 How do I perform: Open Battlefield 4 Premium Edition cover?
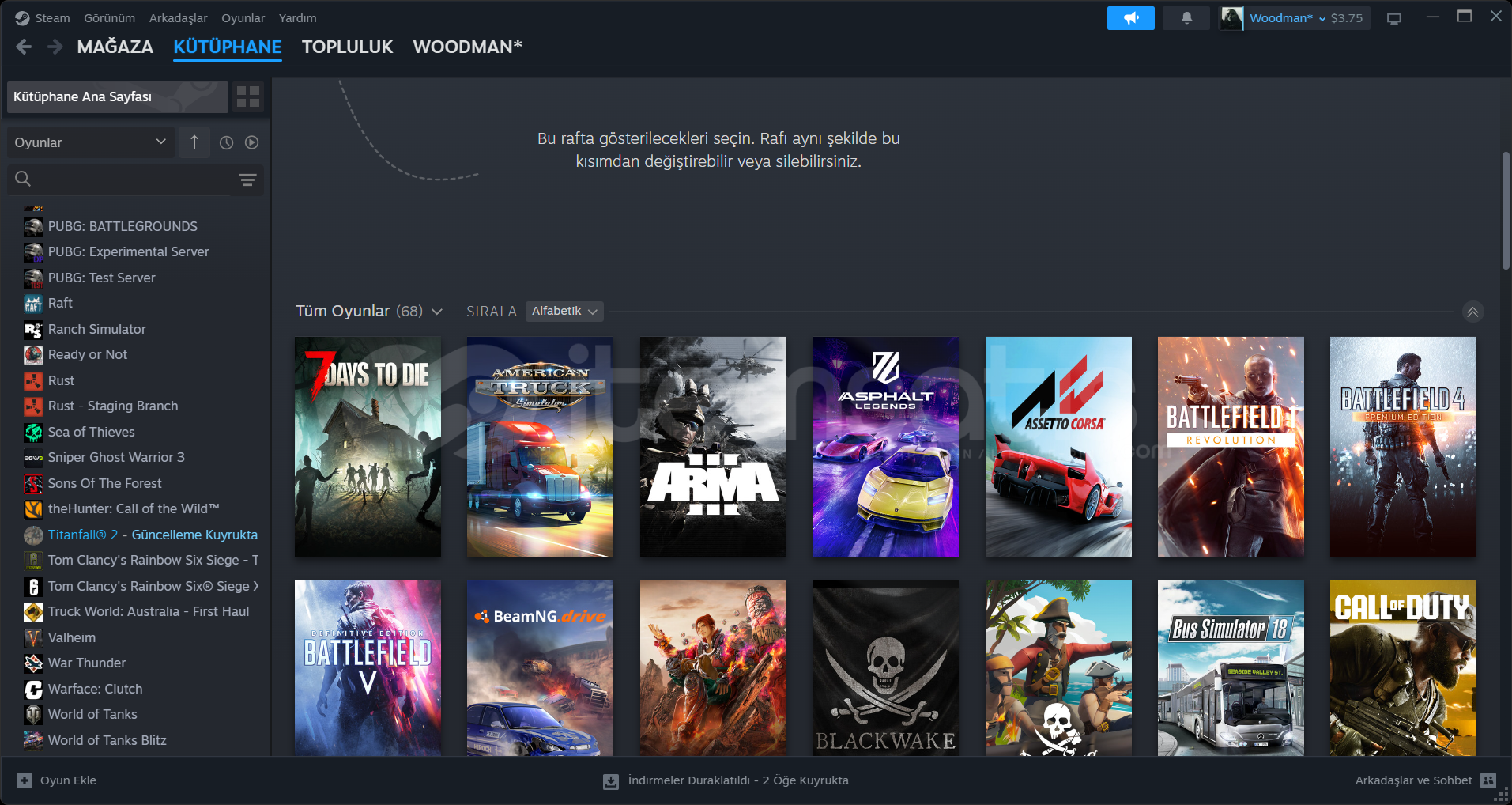(1403, 447)
